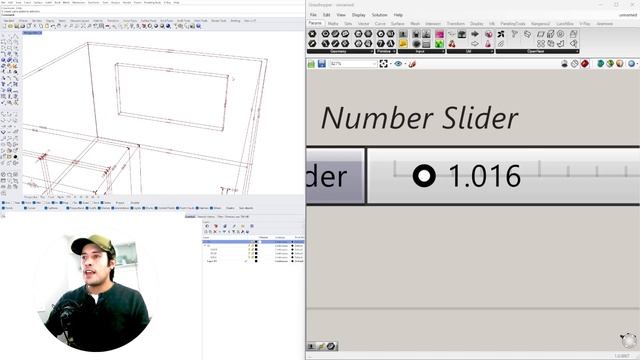Collapse the expanded layer in Layers panel
Viewport: 640px width, 360px height.
pos(205,246)
